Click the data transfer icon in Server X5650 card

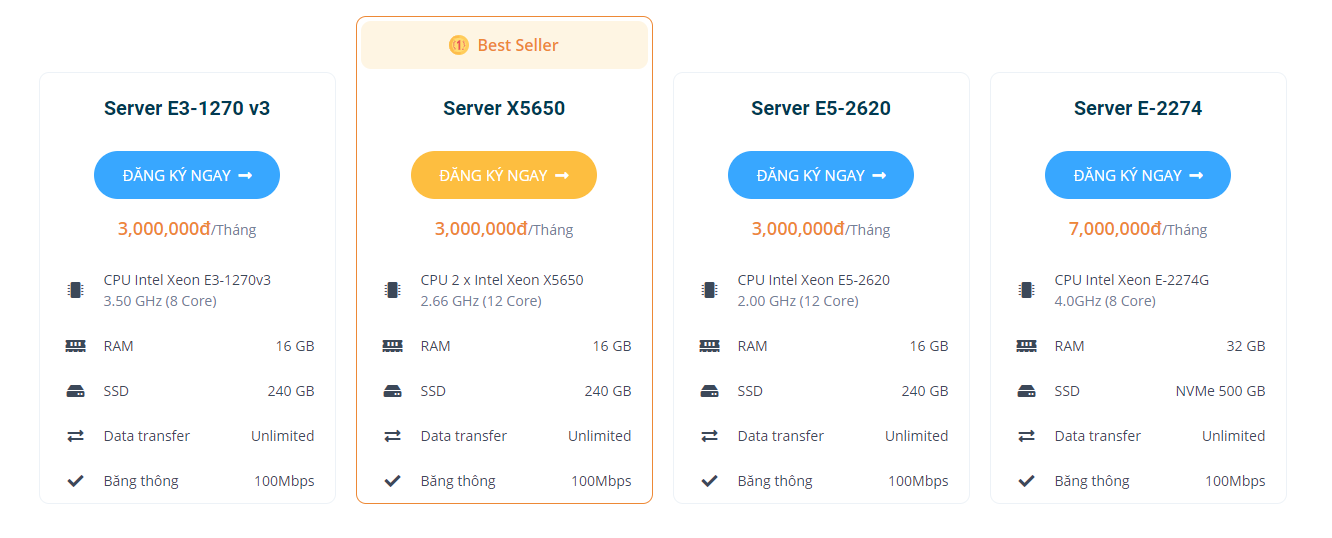pos(392,436)
